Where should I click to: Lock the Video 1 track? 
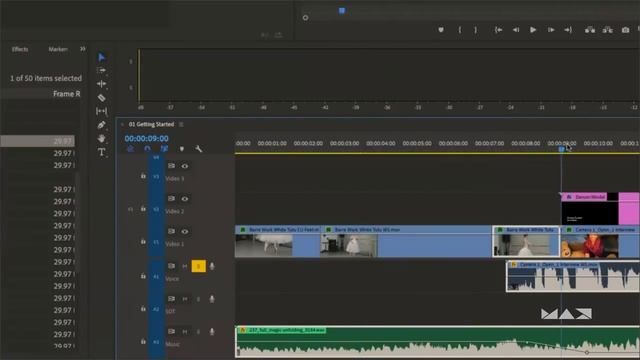143,241
